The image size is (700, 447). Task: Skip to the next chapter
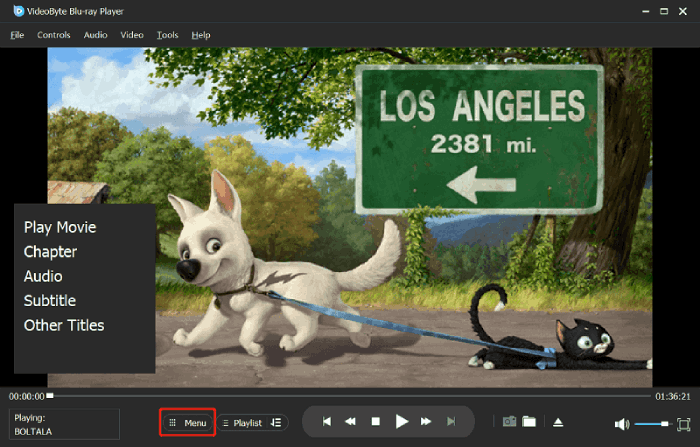pyautogui.click(x=451, y=422)
